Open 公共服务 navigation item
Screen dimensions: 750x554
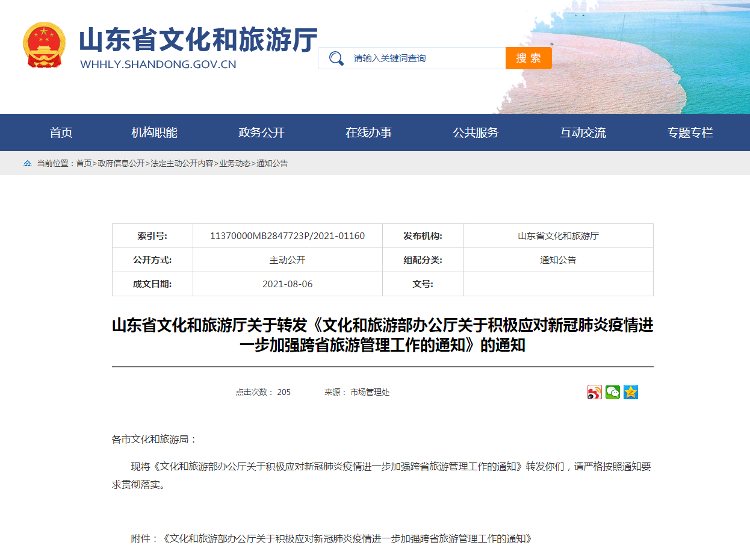pos(475,133)
